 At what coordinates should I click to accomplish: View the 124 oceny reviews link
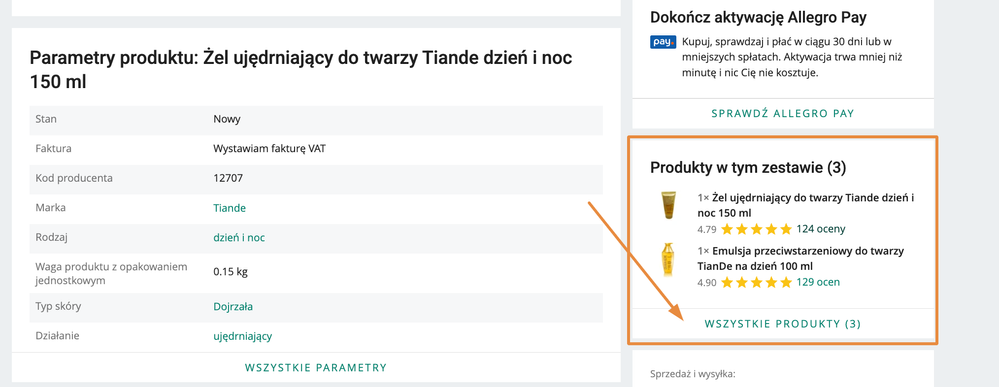point(821,229)
